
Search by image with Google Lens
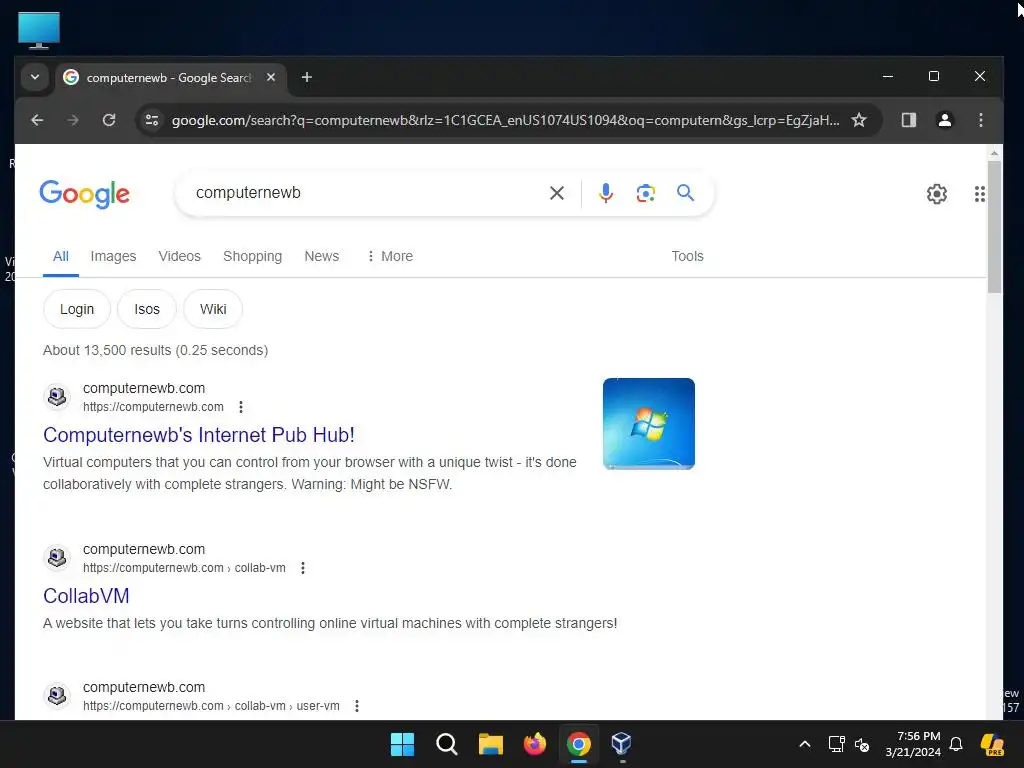tap(645, 193)
